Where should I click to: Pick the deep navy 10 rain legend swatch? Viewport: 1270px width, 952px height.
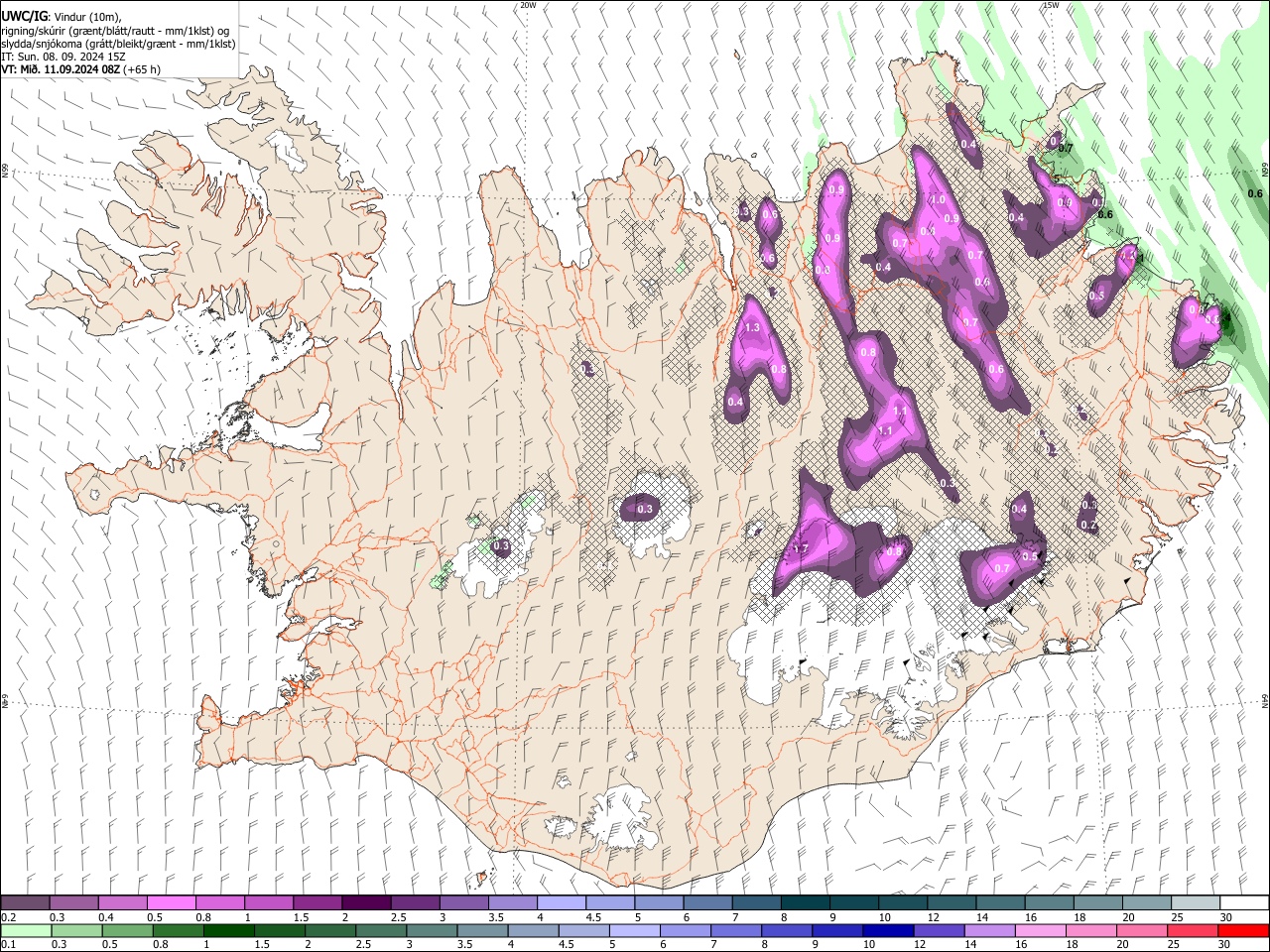(x=888, y=931)
